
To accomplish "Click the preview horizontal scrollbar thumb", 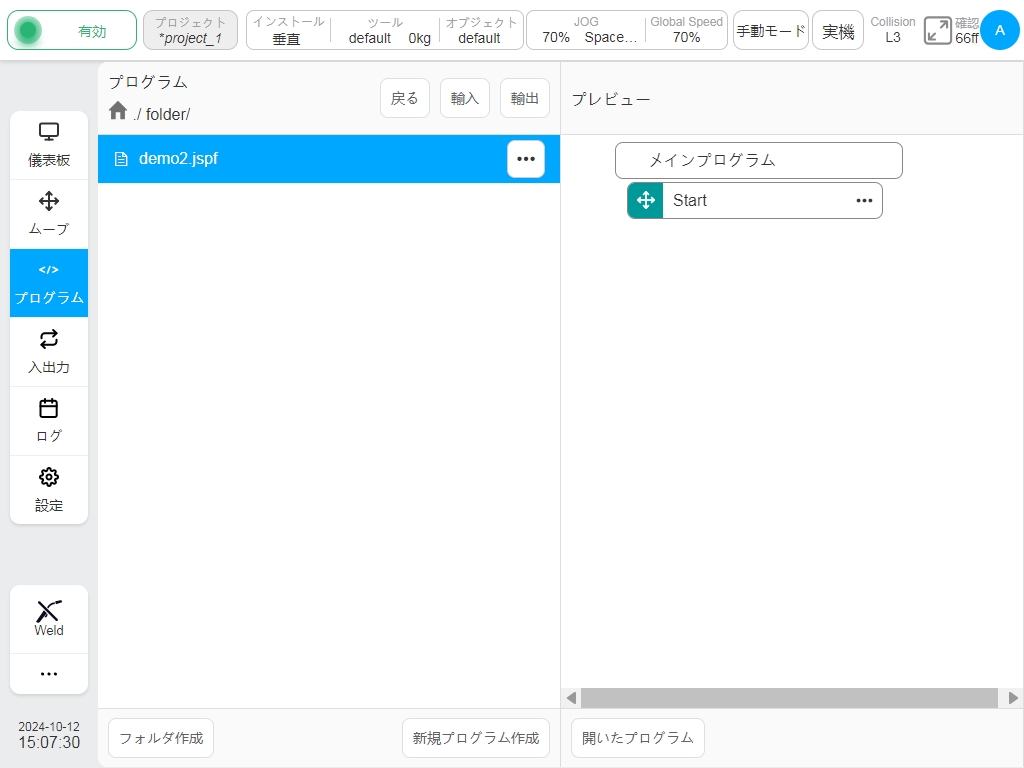I will tap(790, 698).
